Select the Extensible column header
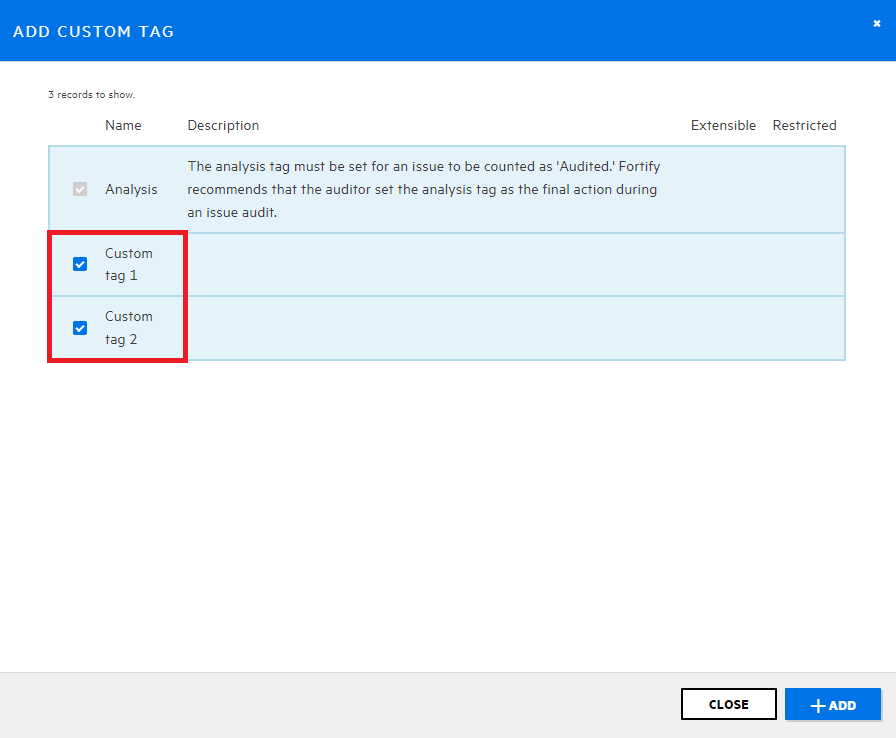This screenshot has width=896, height=738. [723, 125]
